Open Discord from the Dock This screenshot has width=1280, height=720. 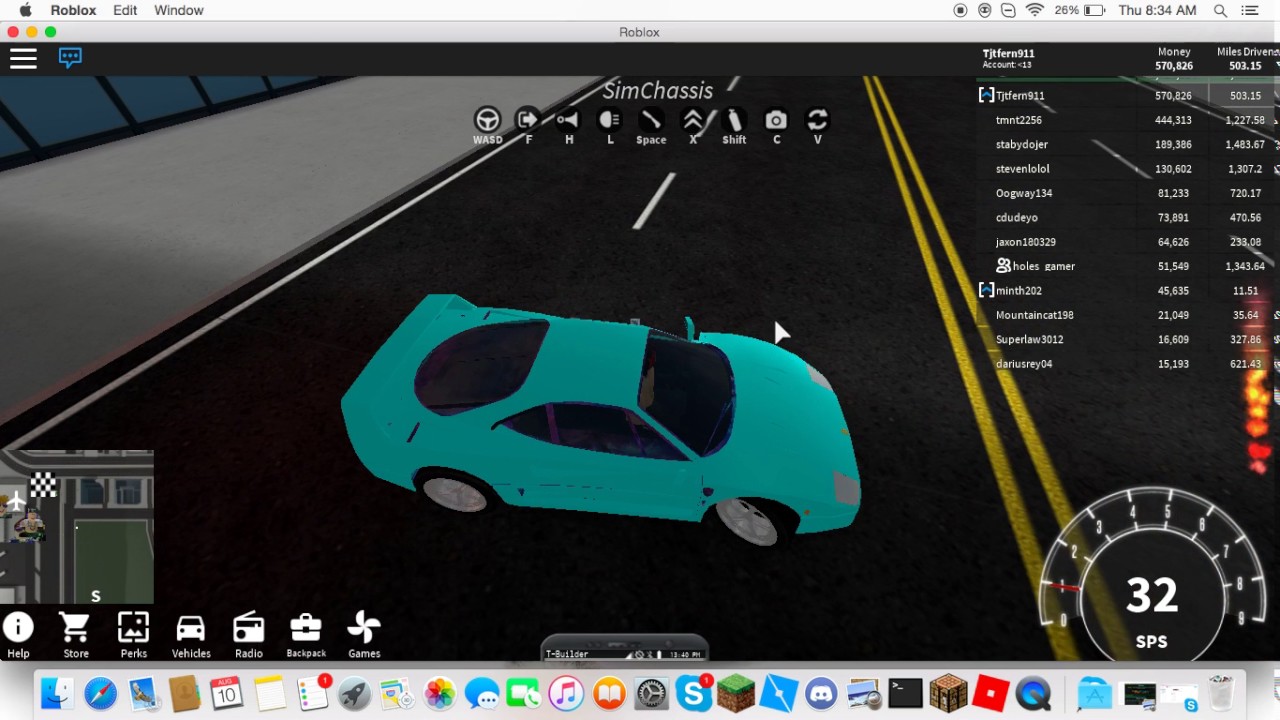821,693
